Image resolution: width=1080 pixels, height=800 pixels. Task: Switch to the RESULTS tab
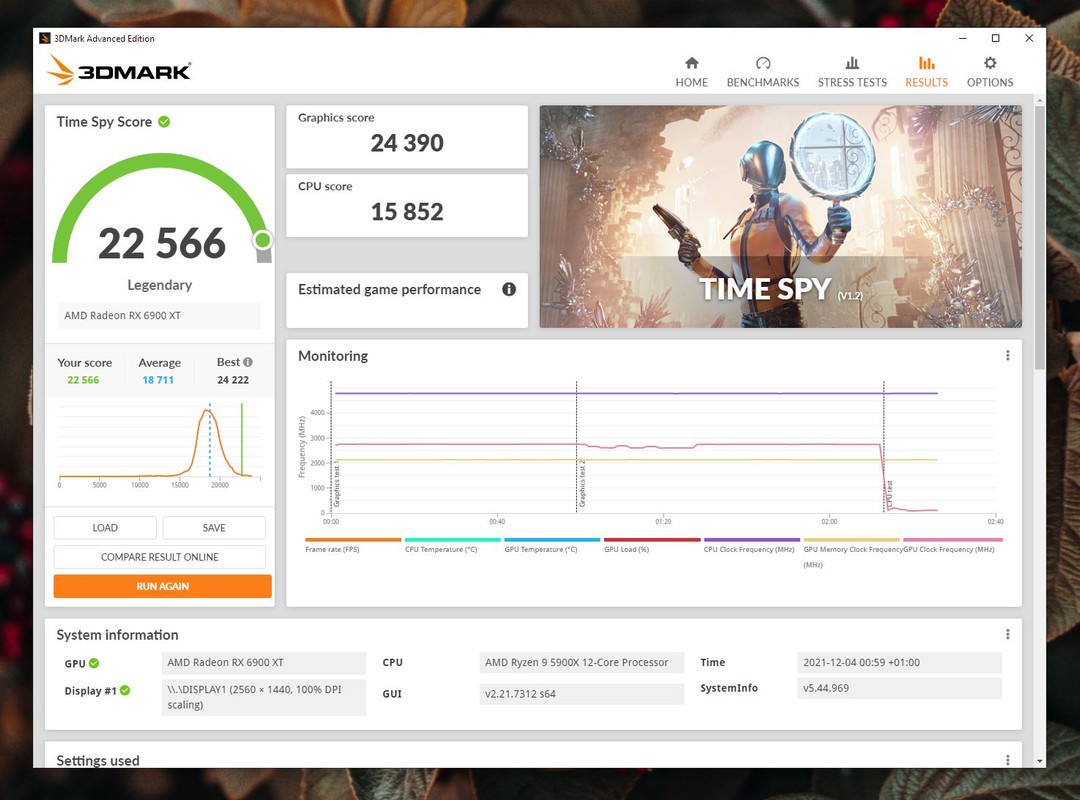[926, 72]
